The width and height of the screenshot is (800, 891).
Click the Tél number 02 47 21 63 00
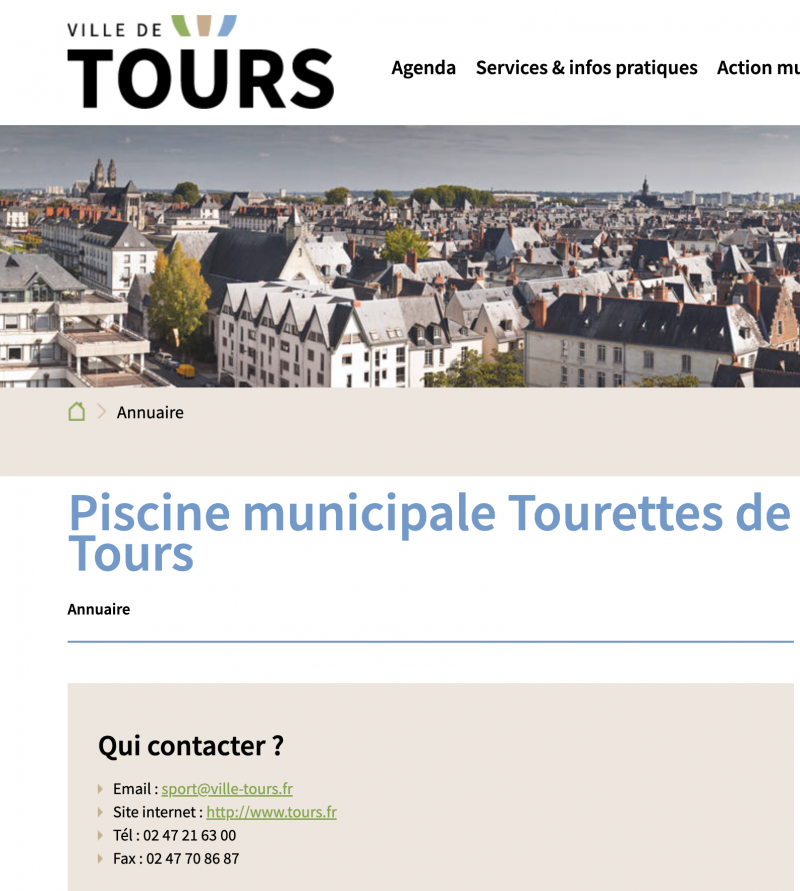point(189,835)
